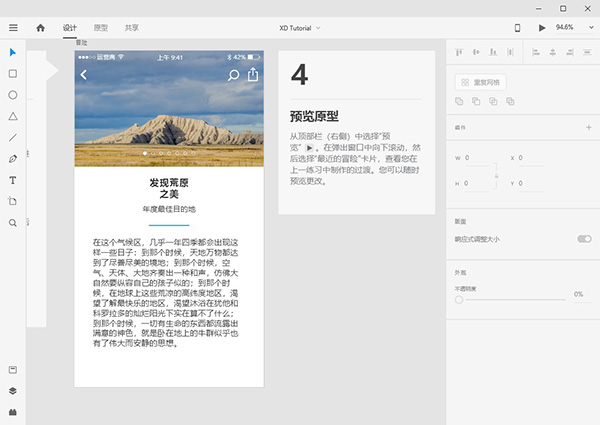Select the Ellipse tool
600x425 pixels.
[13, 95]
